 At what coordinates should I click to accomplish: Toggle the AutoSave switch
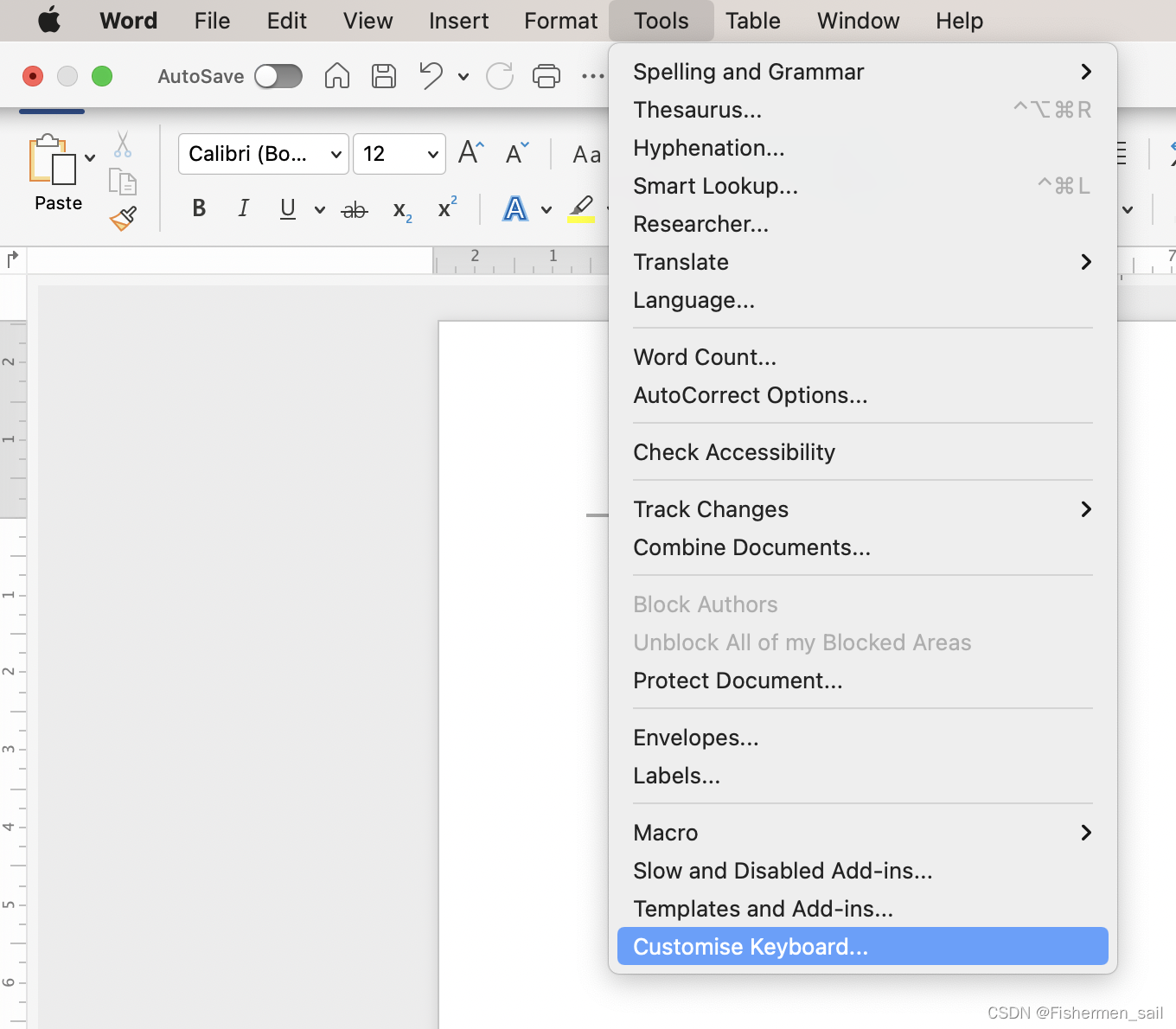tap(278, 76)
